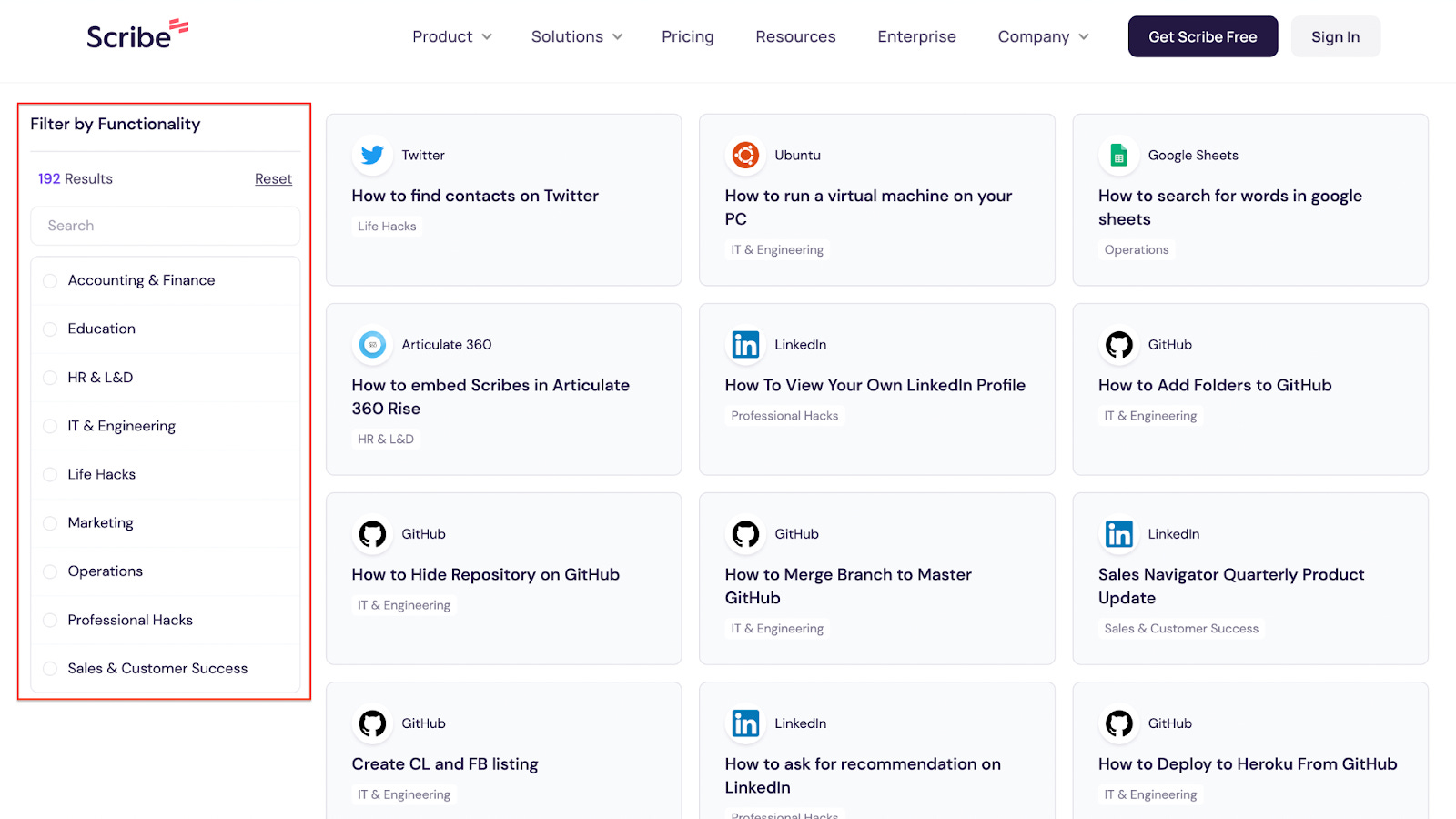Click the Get Scribe Free button
The height and width of the screenshot is (819, 1456).
1203,36
